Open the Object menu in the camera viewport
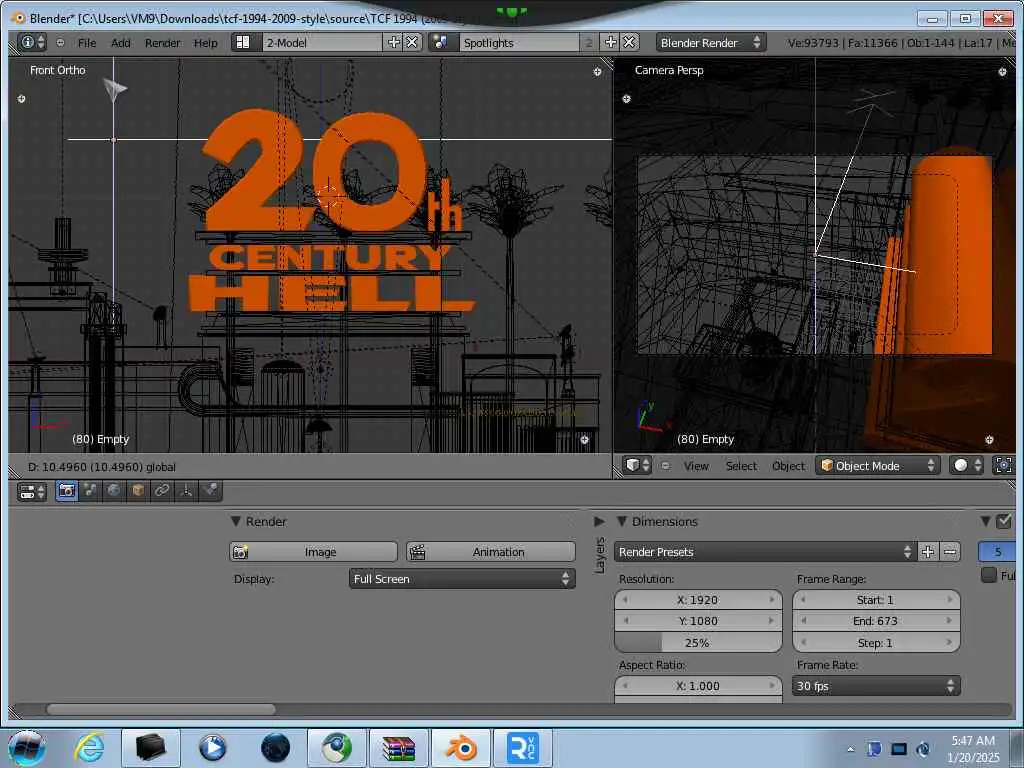Viewport: 1024px width, 768px height. tap(788, 466)
